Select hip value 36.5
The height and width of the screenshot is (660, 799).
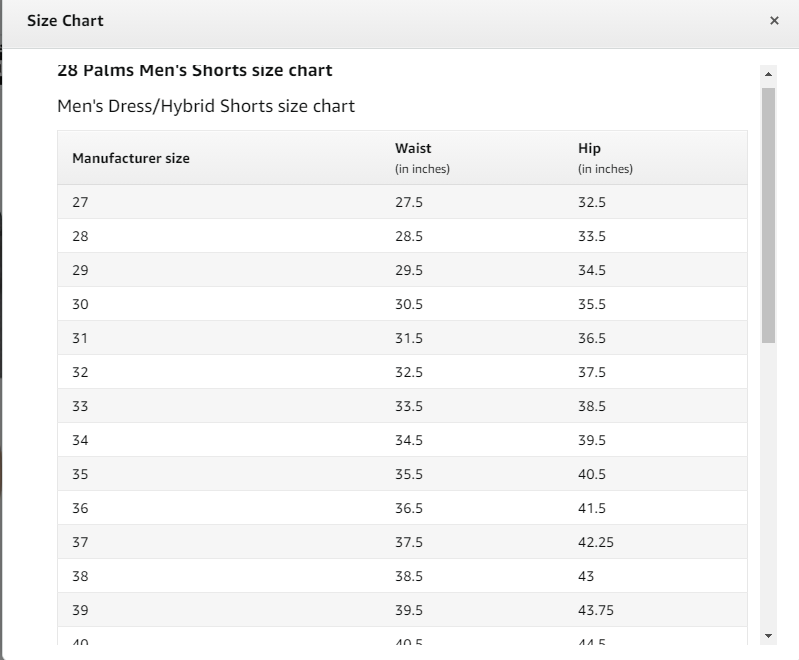point(592,338)
